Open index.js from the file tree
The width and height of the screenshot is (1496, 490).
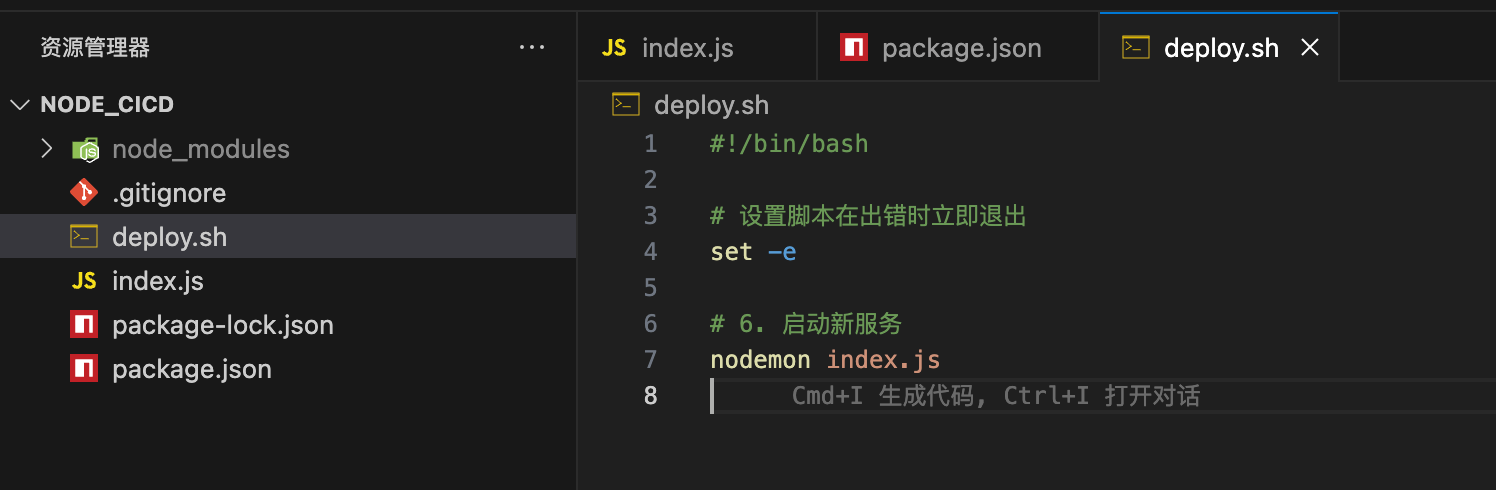coord(158,281)
